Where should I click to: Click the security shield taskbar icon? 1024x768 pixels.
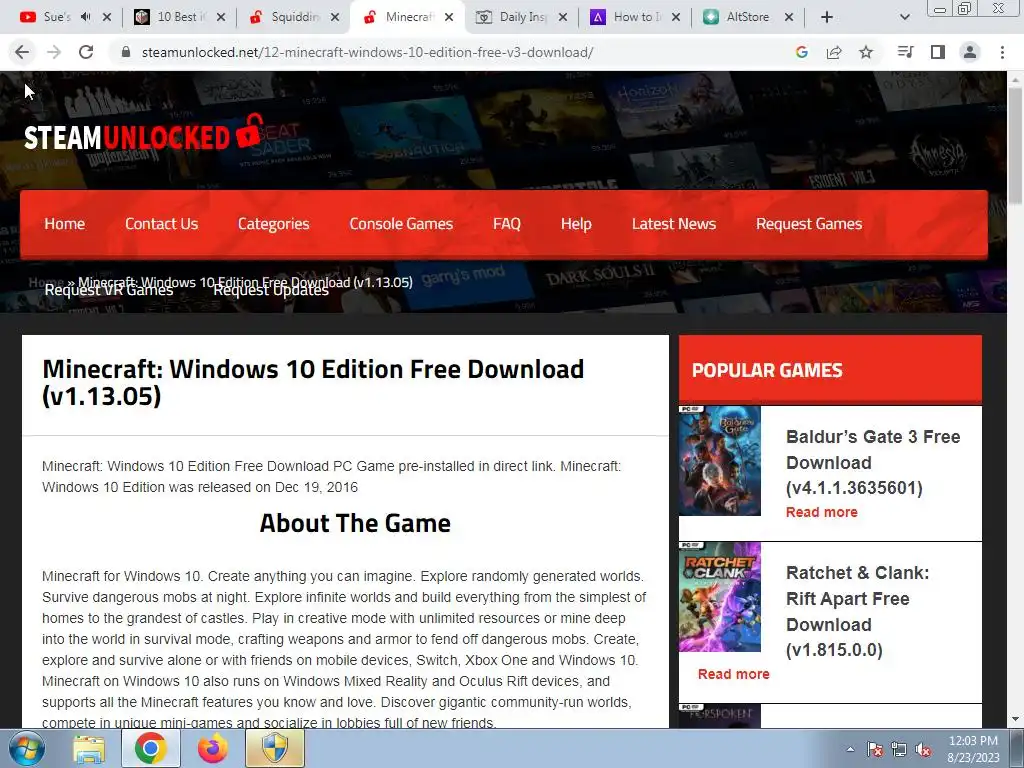coord(275,748)
